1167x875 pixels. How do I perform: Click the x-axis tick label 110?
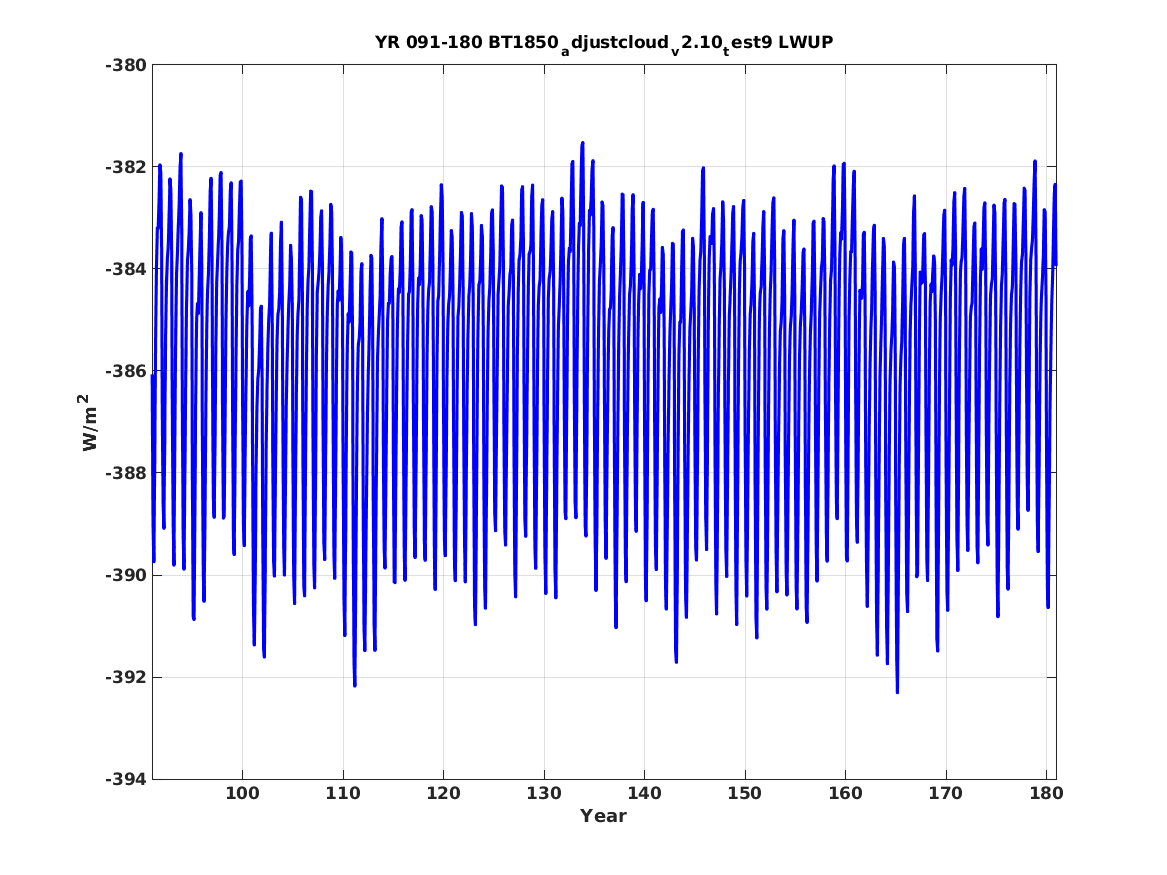tap(343, 793)
